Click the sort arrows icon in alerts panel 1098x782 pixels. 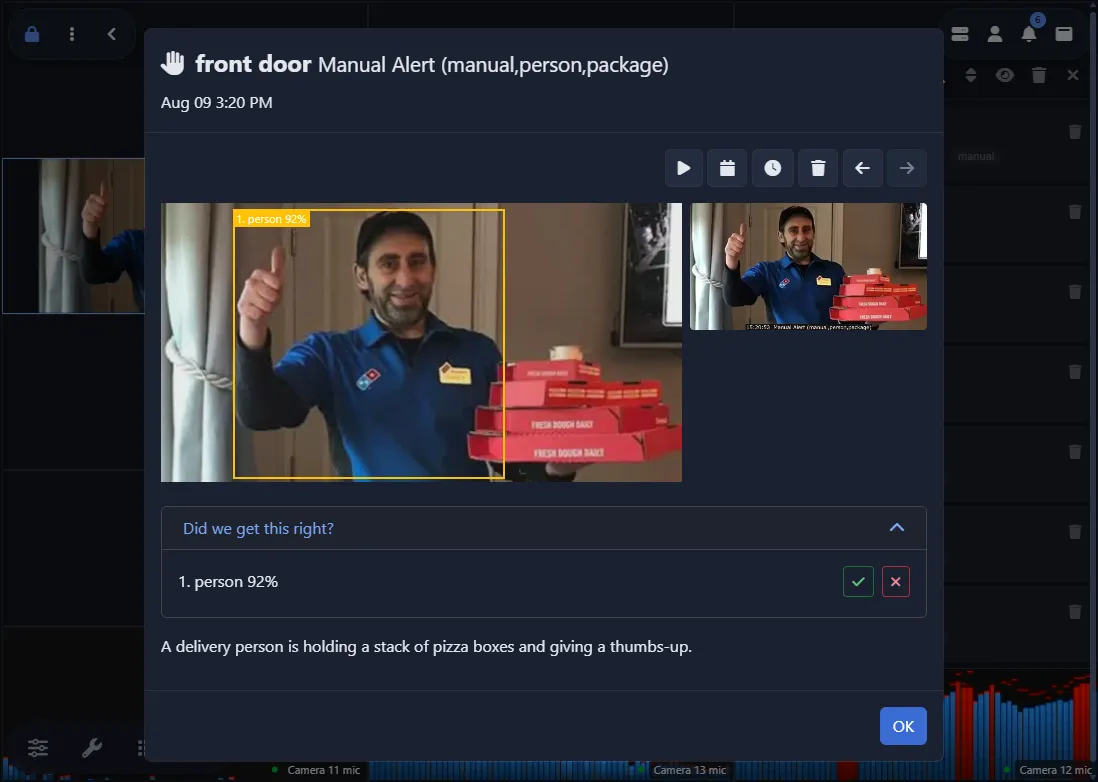pyautogui.click(x=971, y=75)
